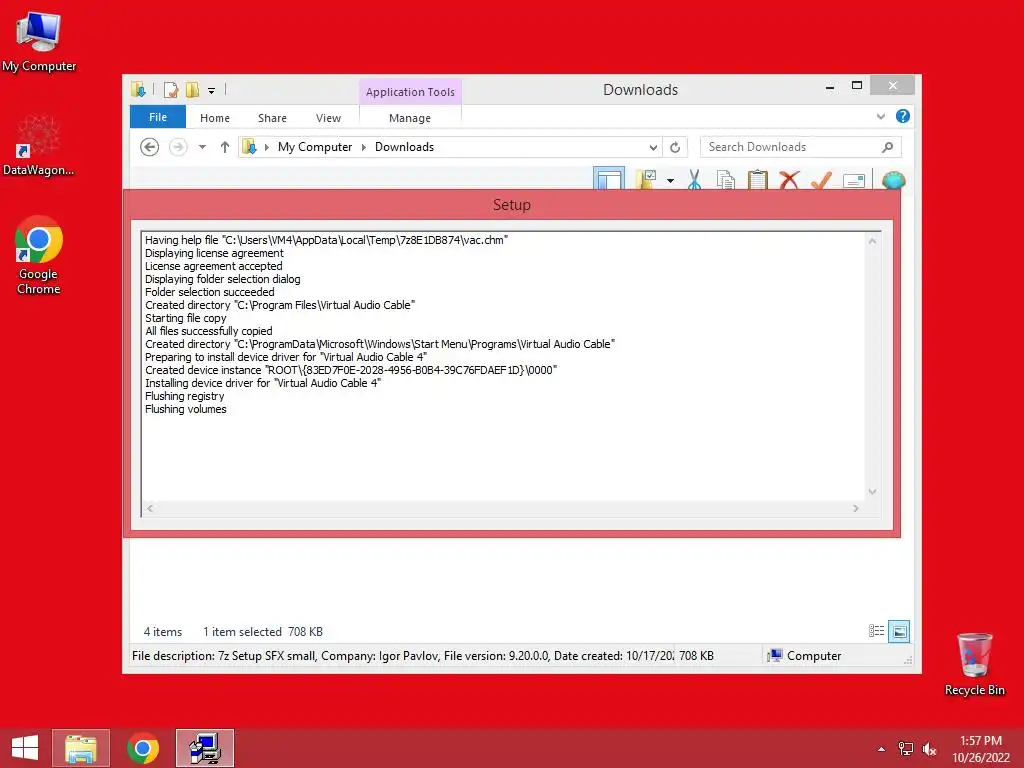Click the 'License agreement accepted' log line
Viewport: 1024px width, 768px height.
click(214, 266)
